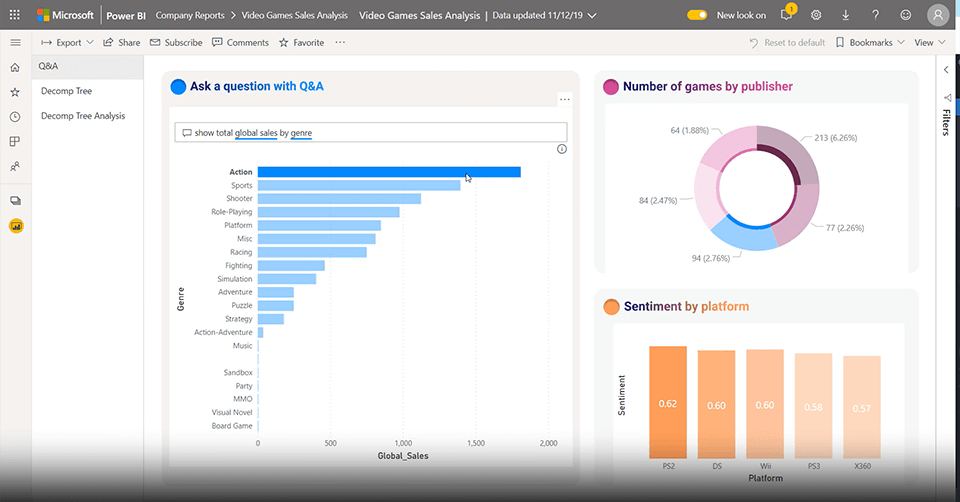Open Recent clock icon in sidebar
This screenshot has height=502, width=960.
click(15, 117)
